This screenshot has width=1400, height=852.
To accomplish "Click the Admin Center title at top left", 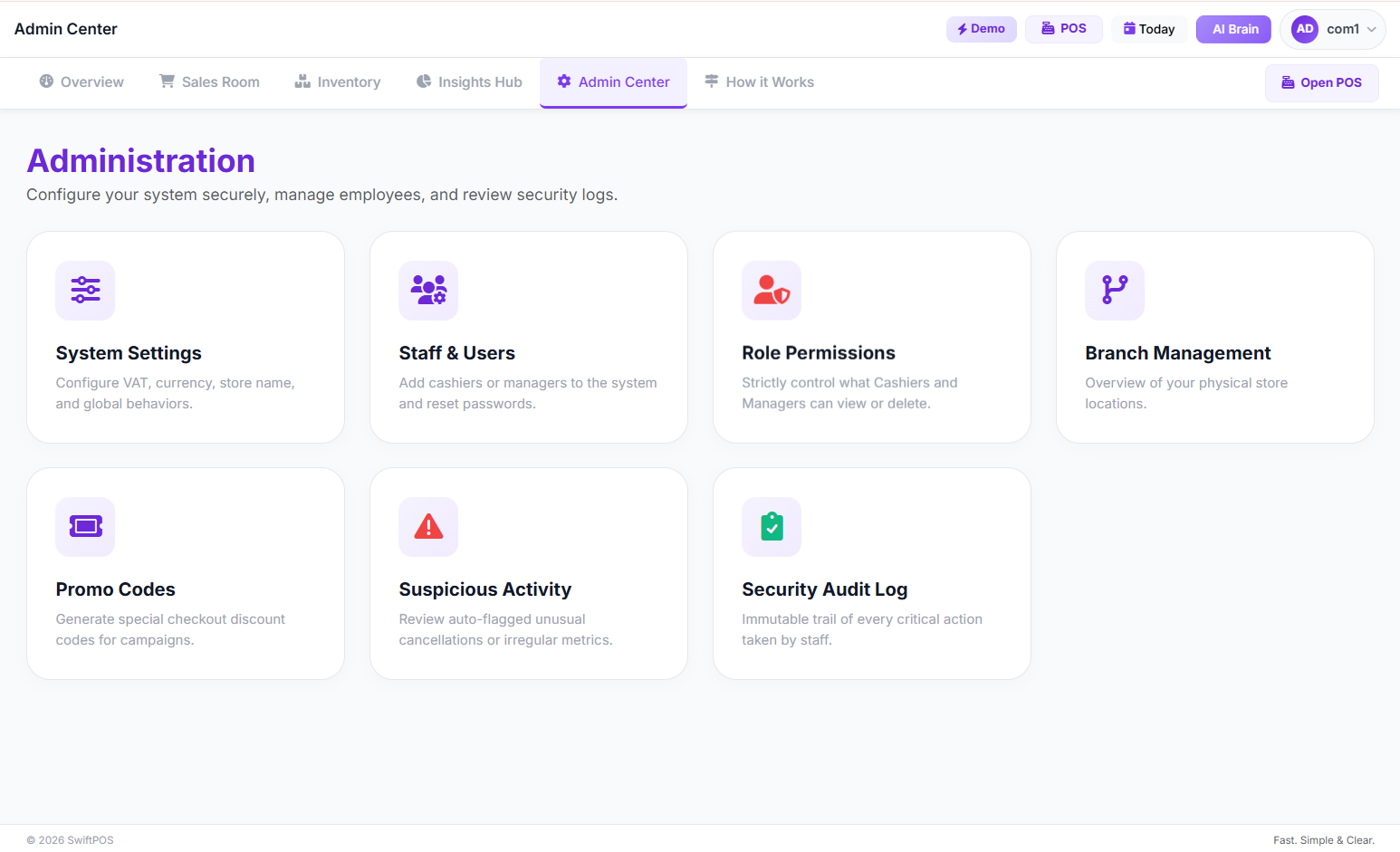I will (x=66, y=29).
